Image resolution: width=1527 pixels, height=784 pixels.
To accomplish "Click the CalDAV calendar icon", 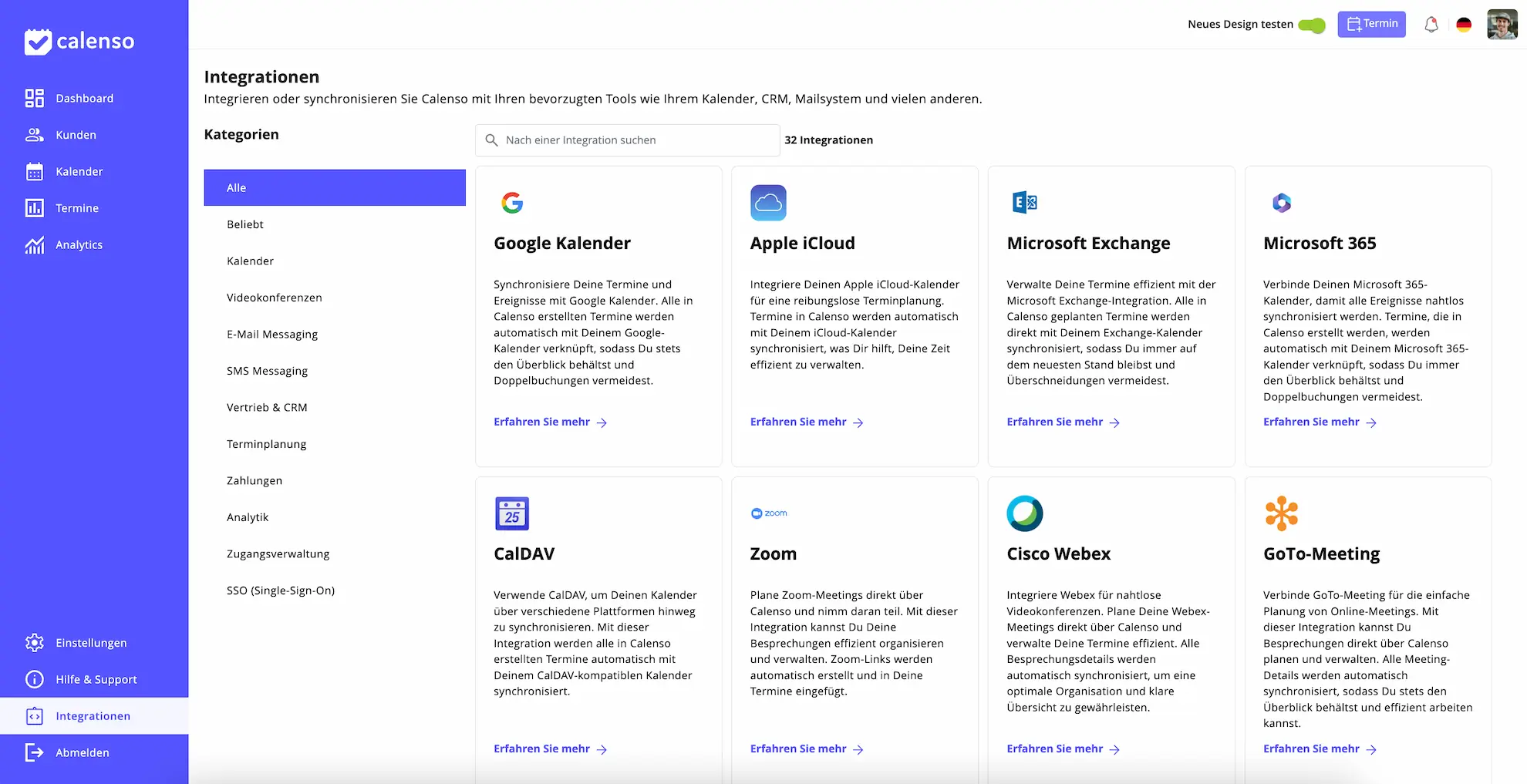I will pos(512,513).
